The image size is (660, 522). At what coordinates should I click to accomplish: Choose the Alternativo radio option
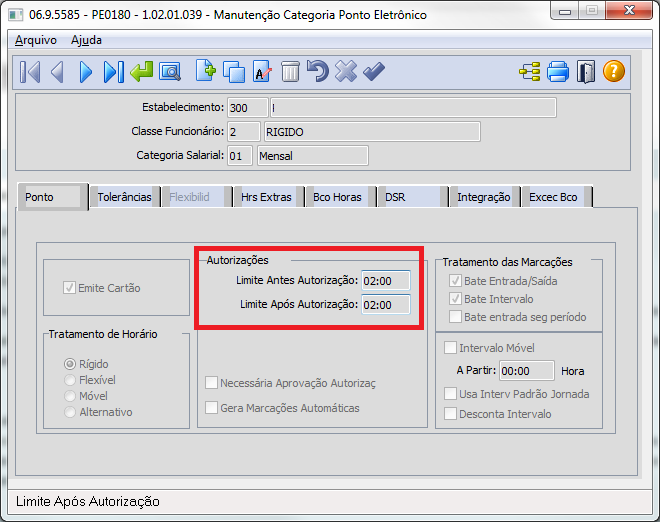pos(70,412)
